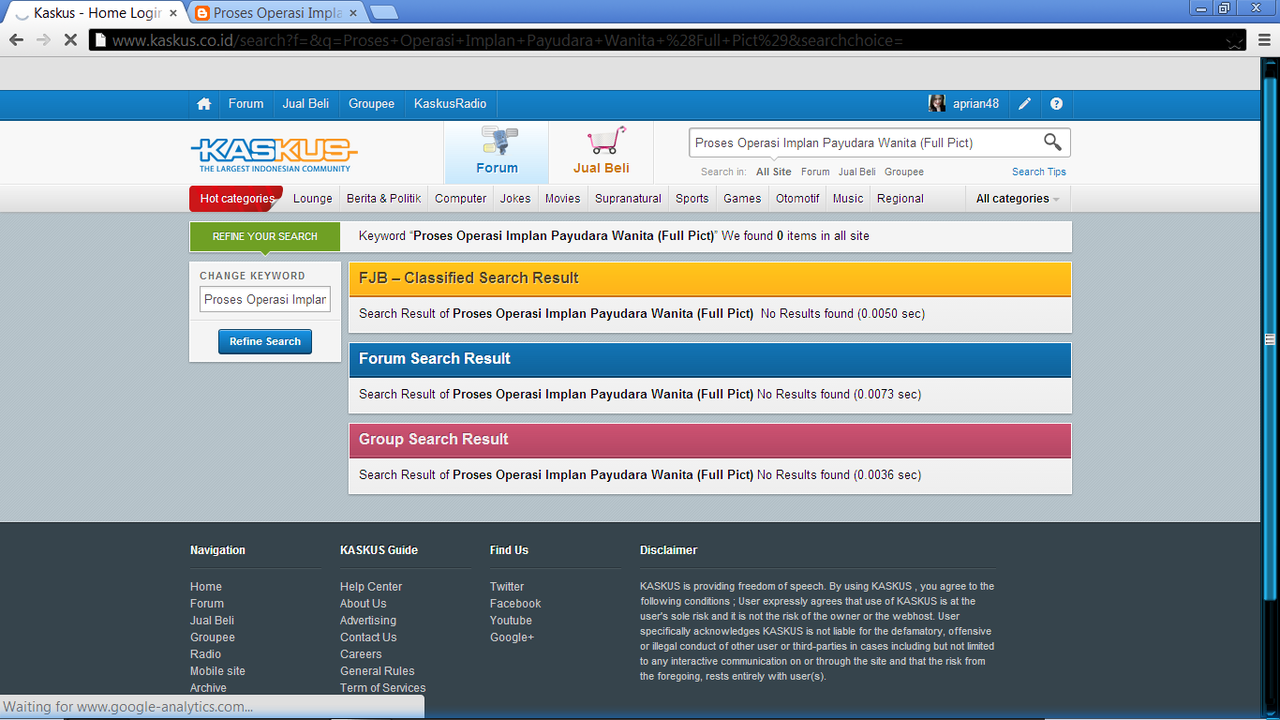Image resolution: width=1280 pixels, height=720 pixels.
Task: Open Groupee in the top blue bar
Action: coord(371,104)
